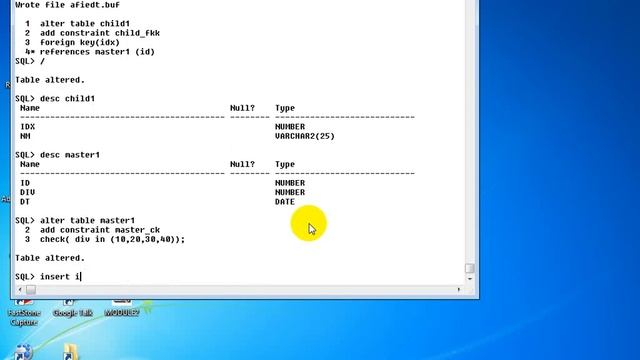Click the DIV column name
This screenshot has height=360, width=640.
point(27,193)
